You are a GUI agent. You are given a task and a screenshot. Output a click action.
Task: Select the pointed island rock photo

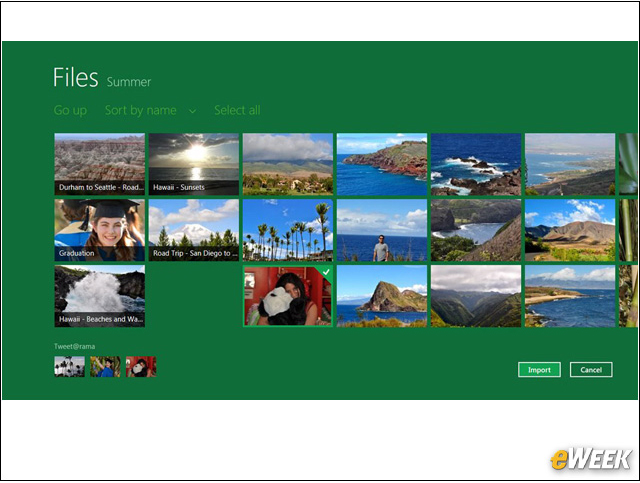point(382,296)
